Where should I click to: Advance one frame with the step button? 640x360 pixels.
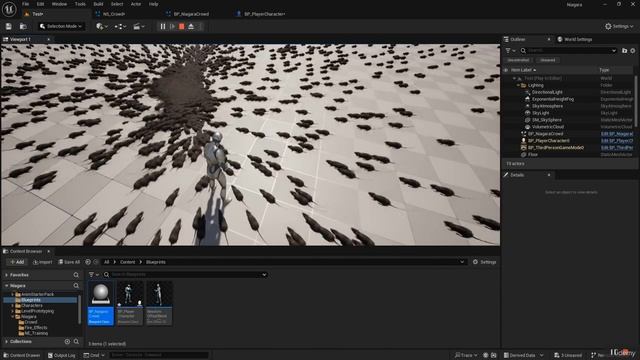[x=172, y=27]
